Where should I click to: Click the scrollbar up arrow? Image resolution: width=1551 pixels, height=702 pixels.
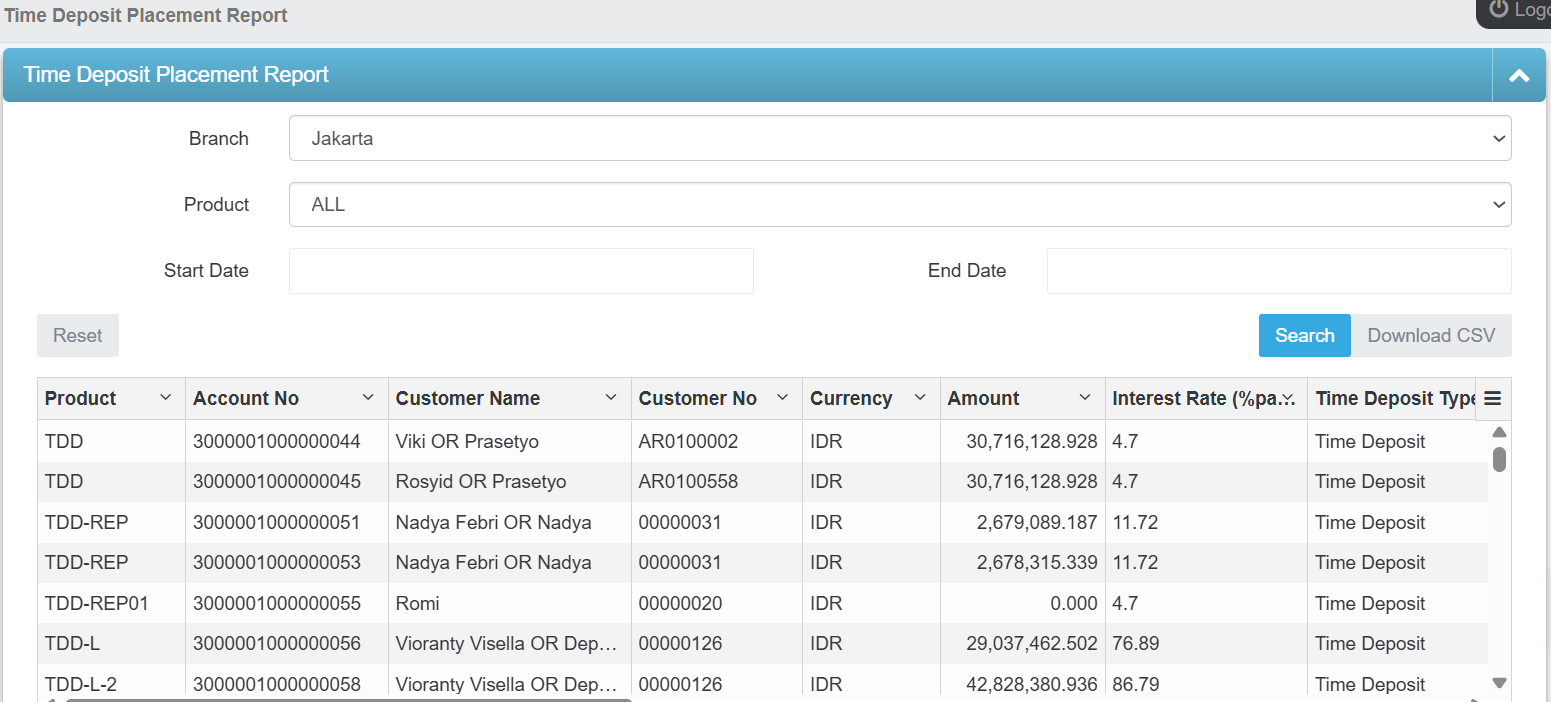click(1498, 431)
